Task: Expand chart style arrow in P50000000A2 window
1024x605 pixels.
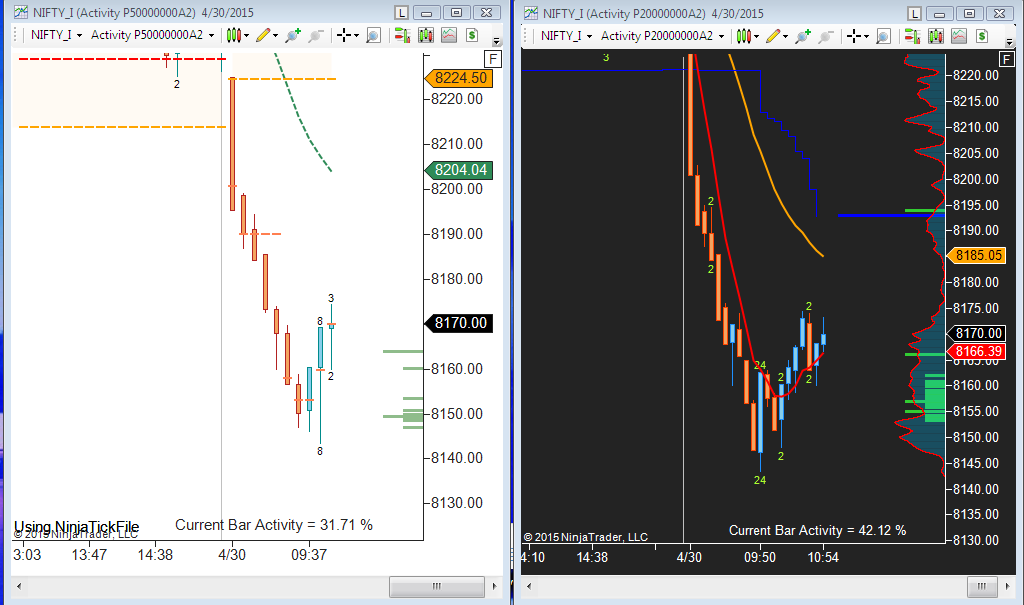Action: [247, 36]
